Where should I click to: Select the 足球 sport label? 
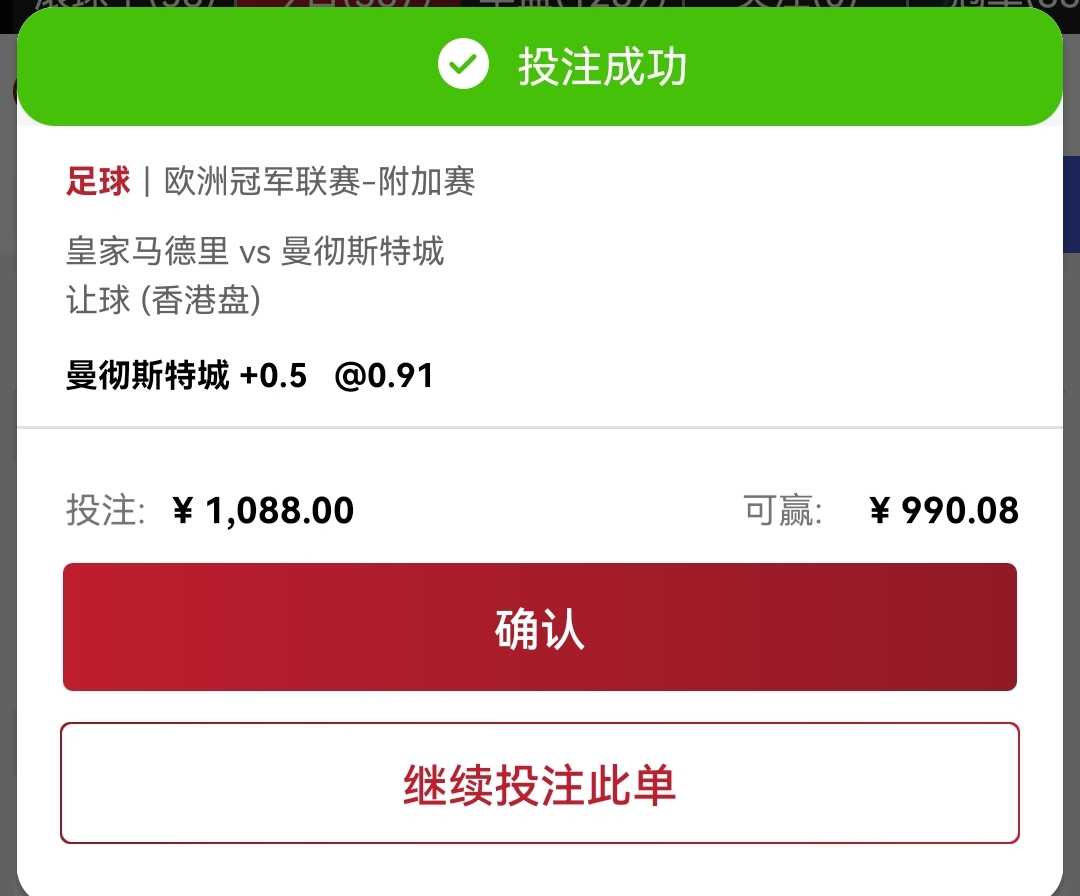(98, 182)
